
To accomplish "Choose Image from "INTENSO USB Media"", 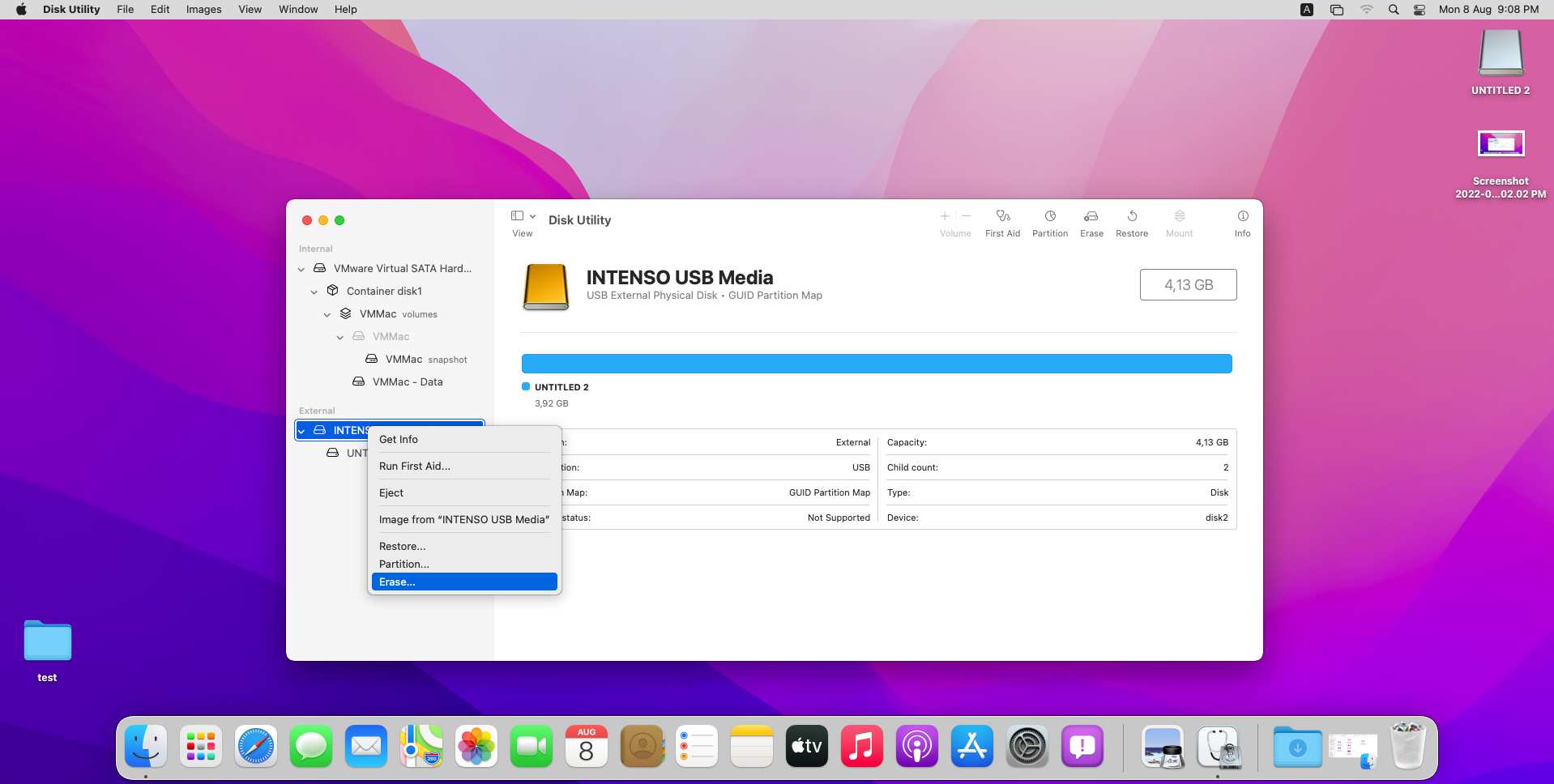I will pos(464,519).
